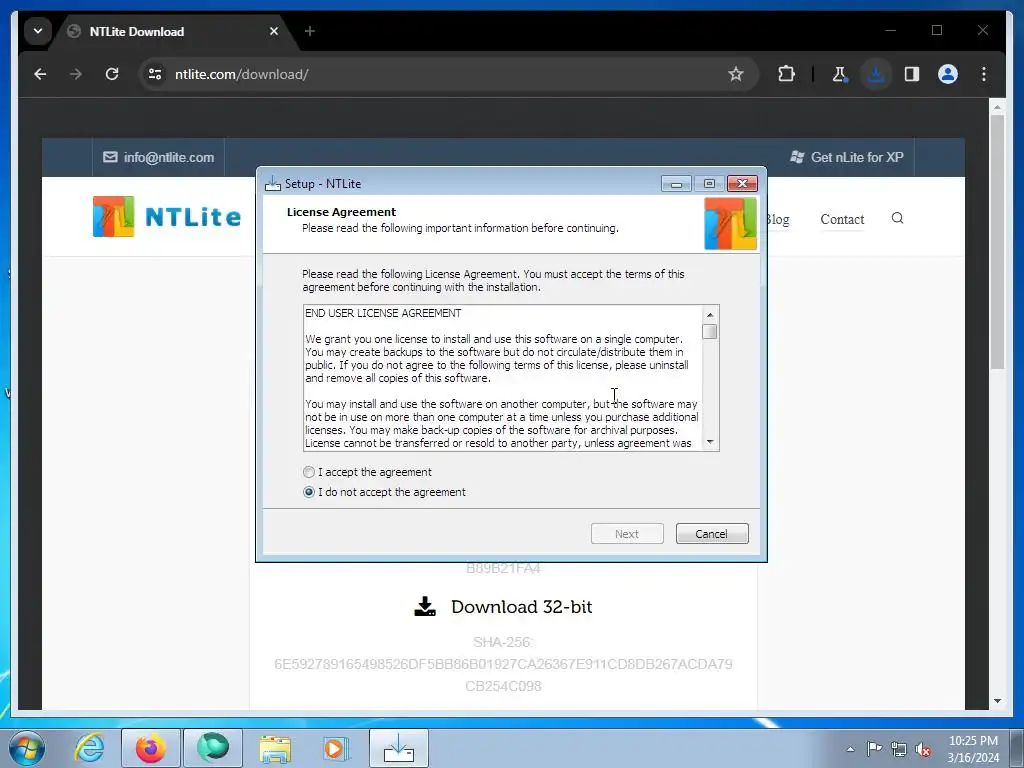Image resolution: width=1024 pixels, height=768 pixels.
Task: Click the disabled Next button
Action: [x=627, y=534]
